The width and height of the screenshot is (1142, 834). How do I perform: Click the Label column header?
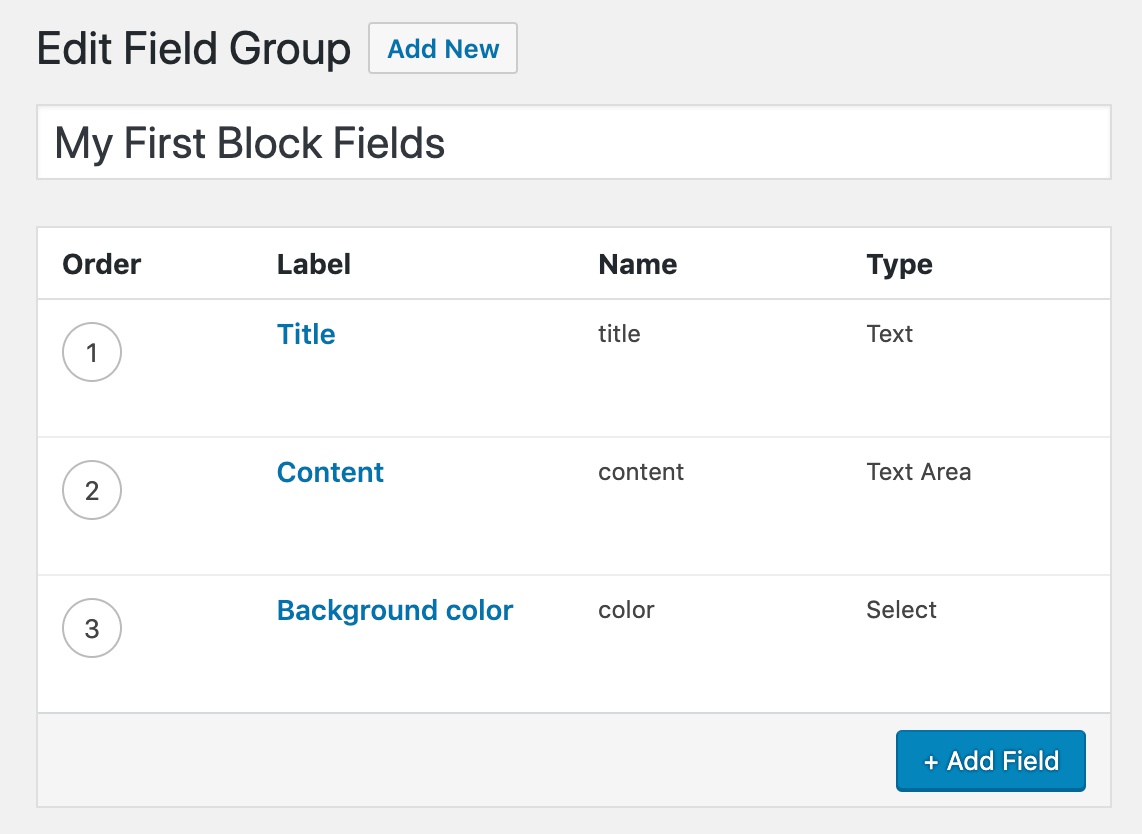314,264
